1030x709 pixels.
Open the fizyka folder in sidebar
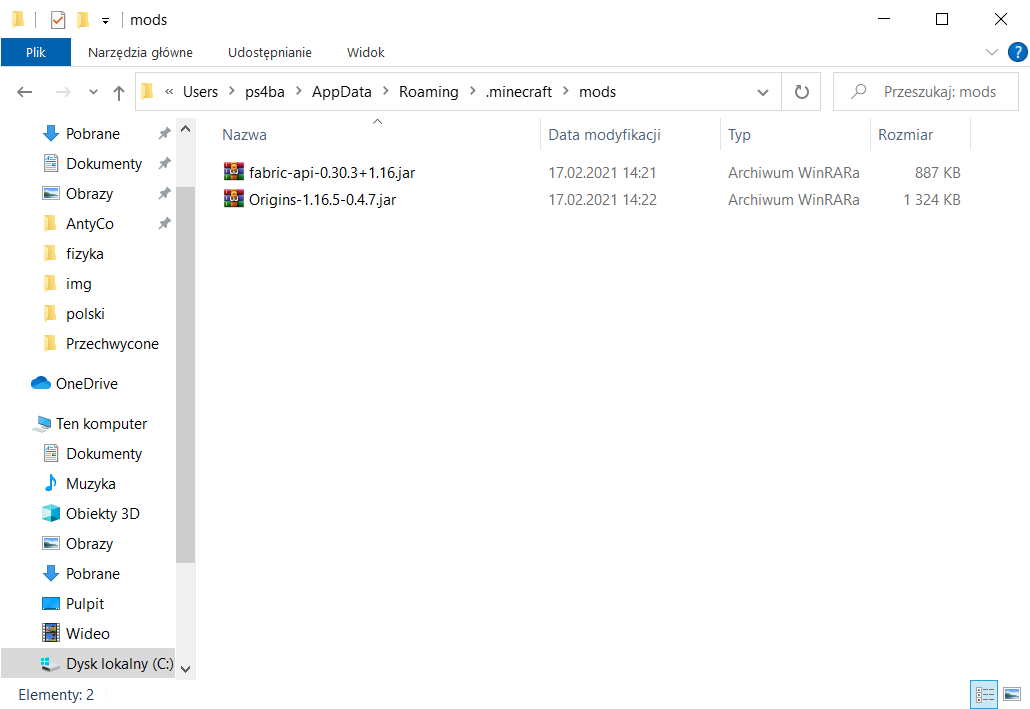pos(84,254)
